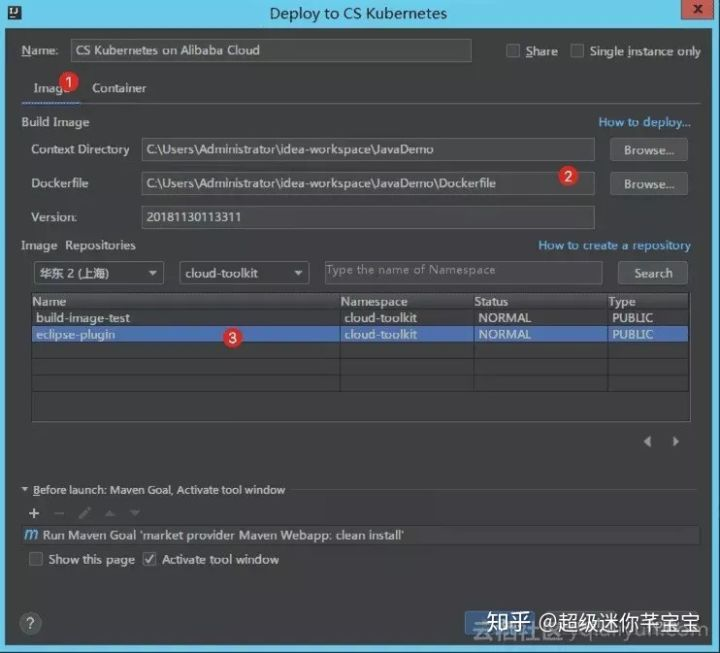Close the Deploy to CS Kubernetes dialog

[x=698, y=9]
